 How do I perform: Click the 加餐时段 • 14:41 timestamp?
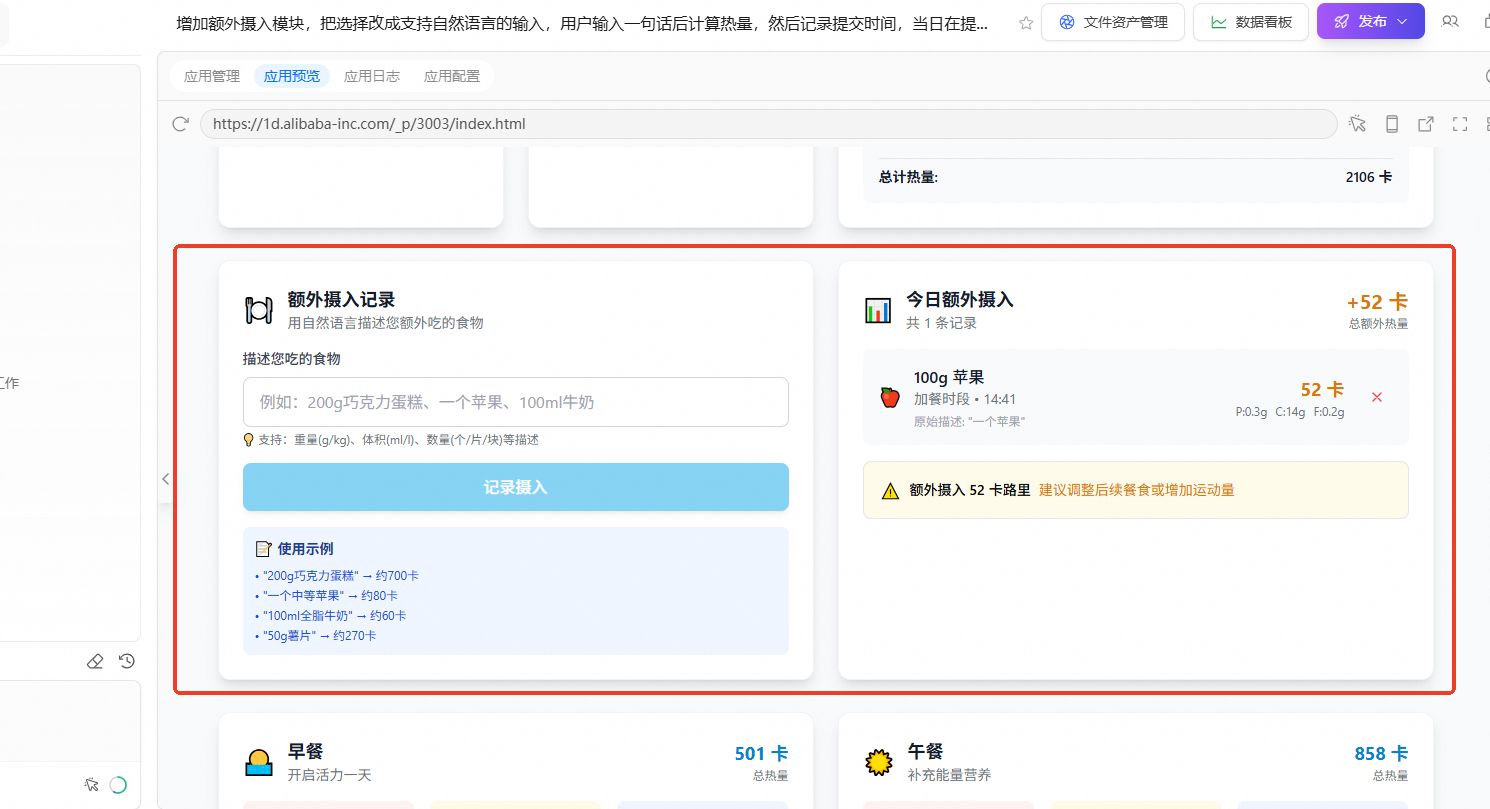[965, 399]
